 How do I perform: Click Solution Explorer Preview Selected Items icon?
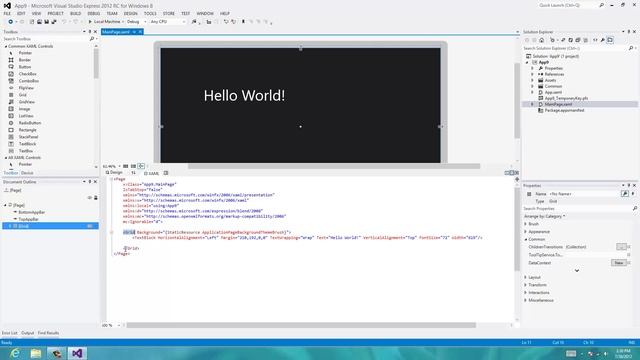pyautogui.click(x=610, y=40)
